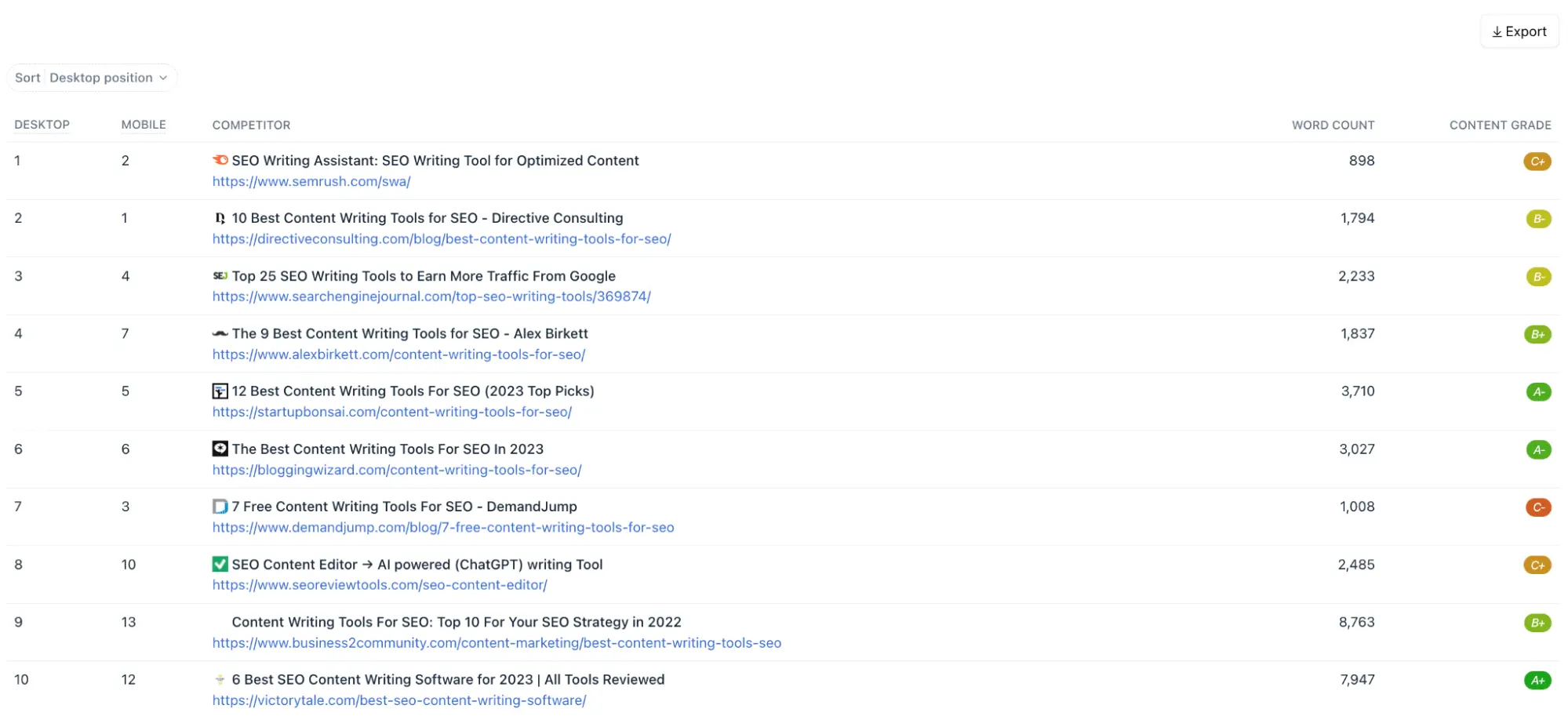This screenshot has width=1568, height=716.
Task: Click the B+ grade badge for Business2Community
Action: (1537, 623)
